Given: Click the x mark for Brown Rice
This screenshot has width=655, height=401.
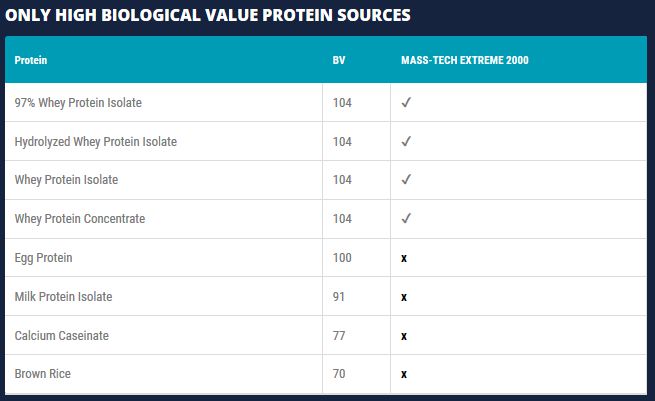Looking at the screenshot, I should coord(404,374).
